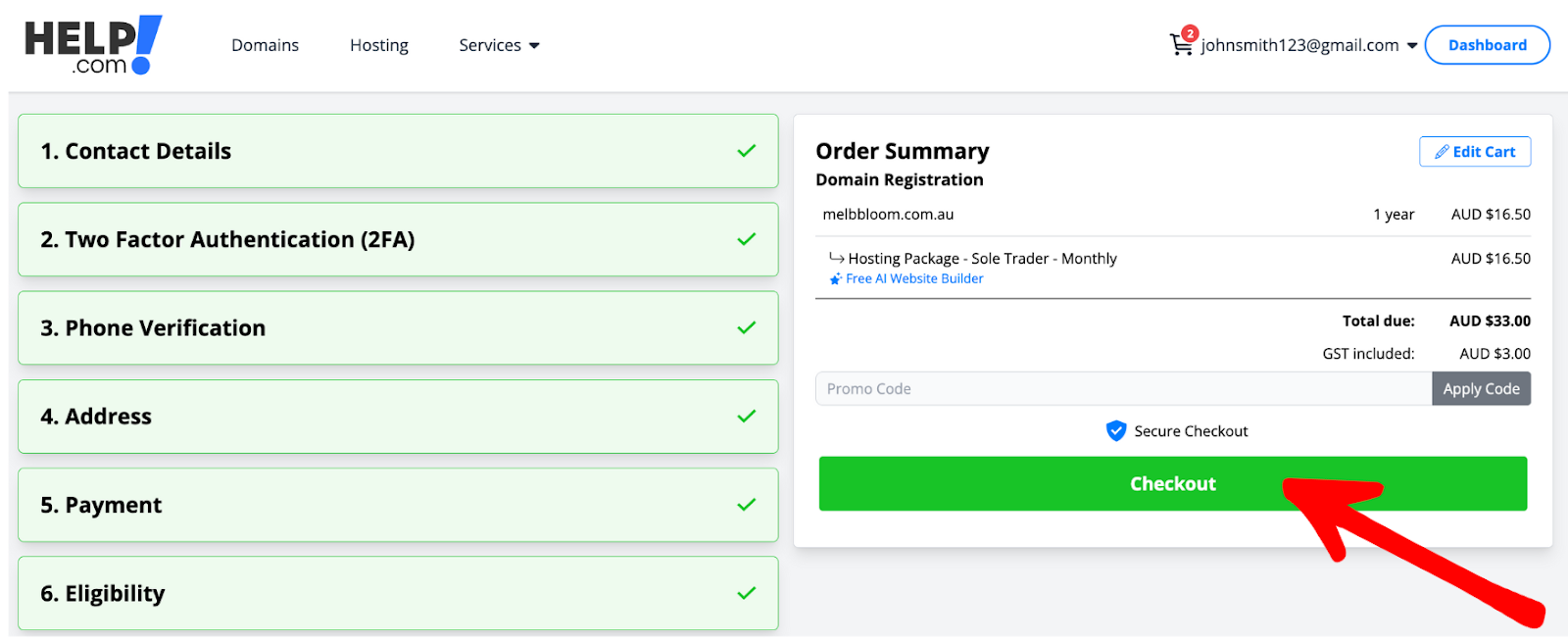
Task: Open the Domains menu item
Action: [265, 45]
